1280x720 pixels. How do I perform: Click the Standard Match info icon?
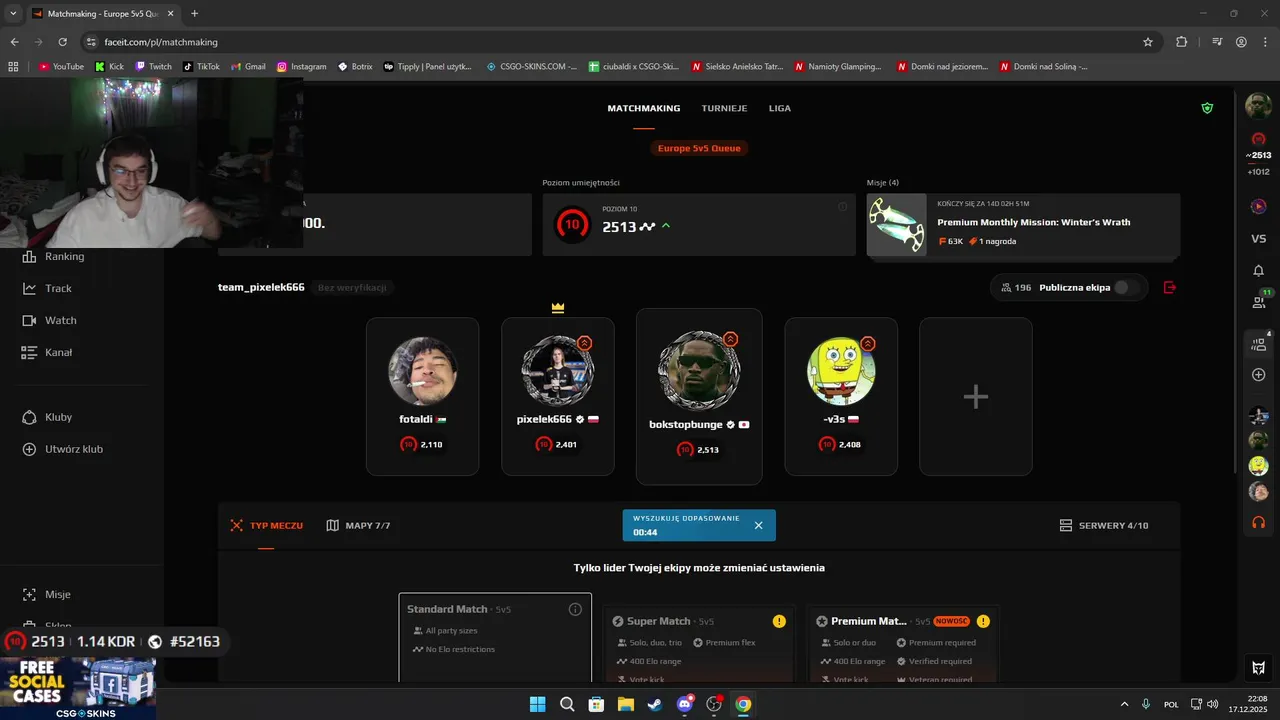[x=575, y=609]
